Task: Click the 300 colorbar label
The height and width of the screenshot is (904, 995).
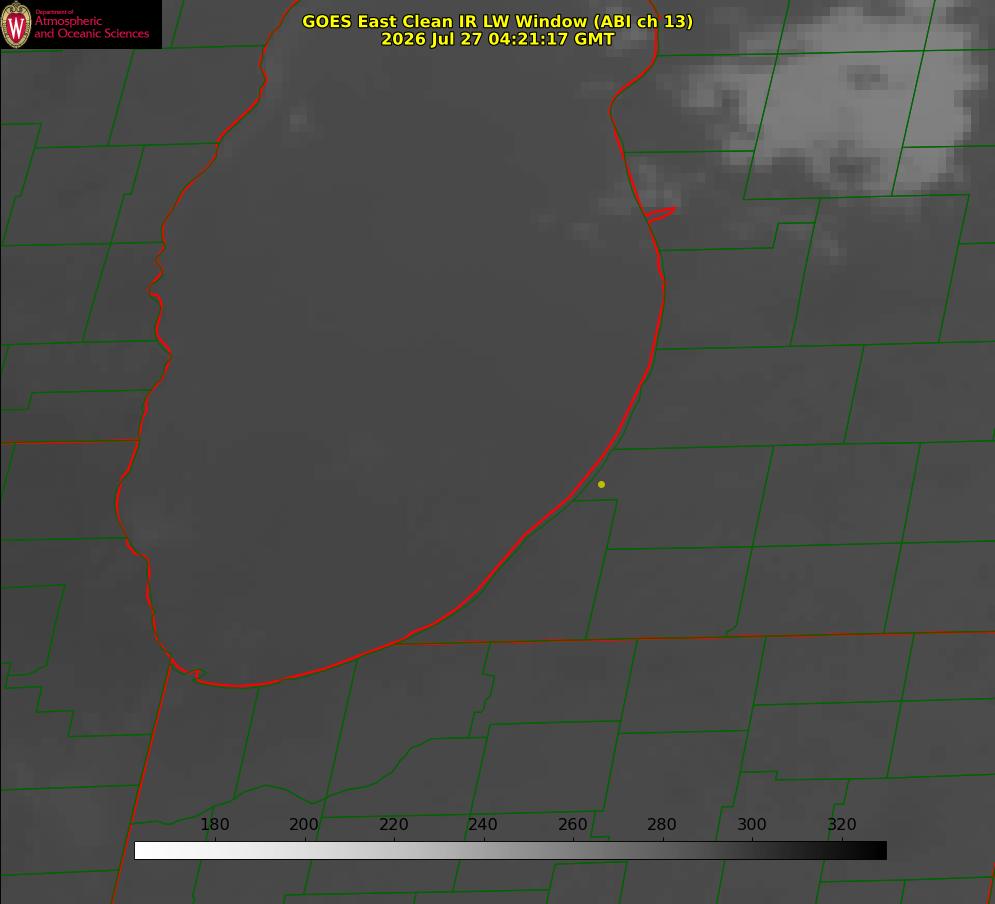Action: [x=752, y=824]
